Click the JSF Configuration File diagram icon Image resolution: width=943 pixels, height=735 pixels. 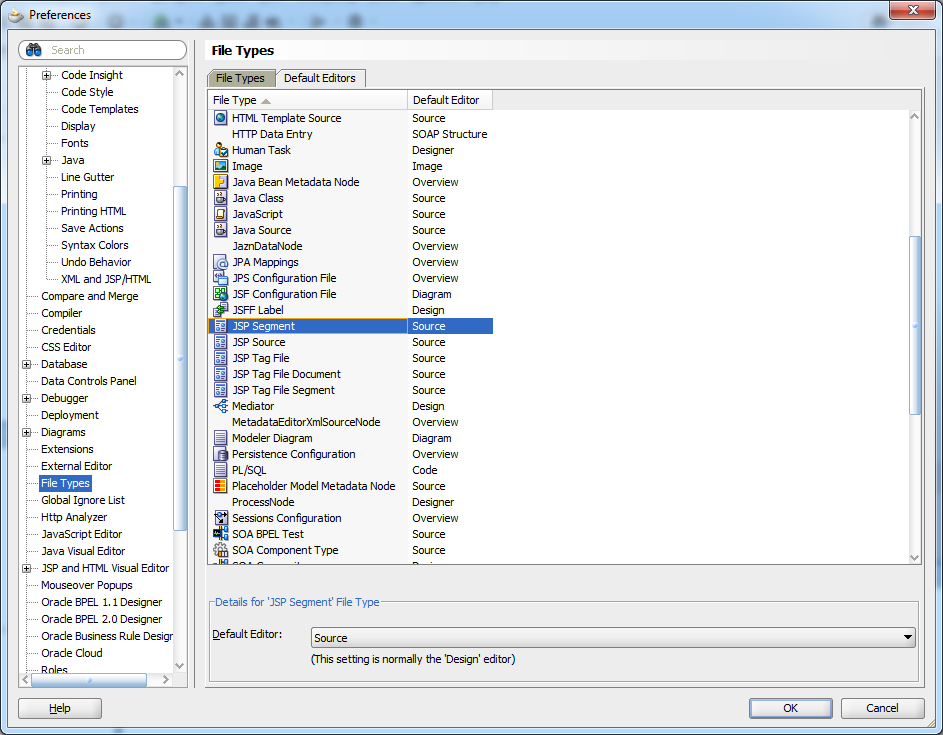click(219, 294)
